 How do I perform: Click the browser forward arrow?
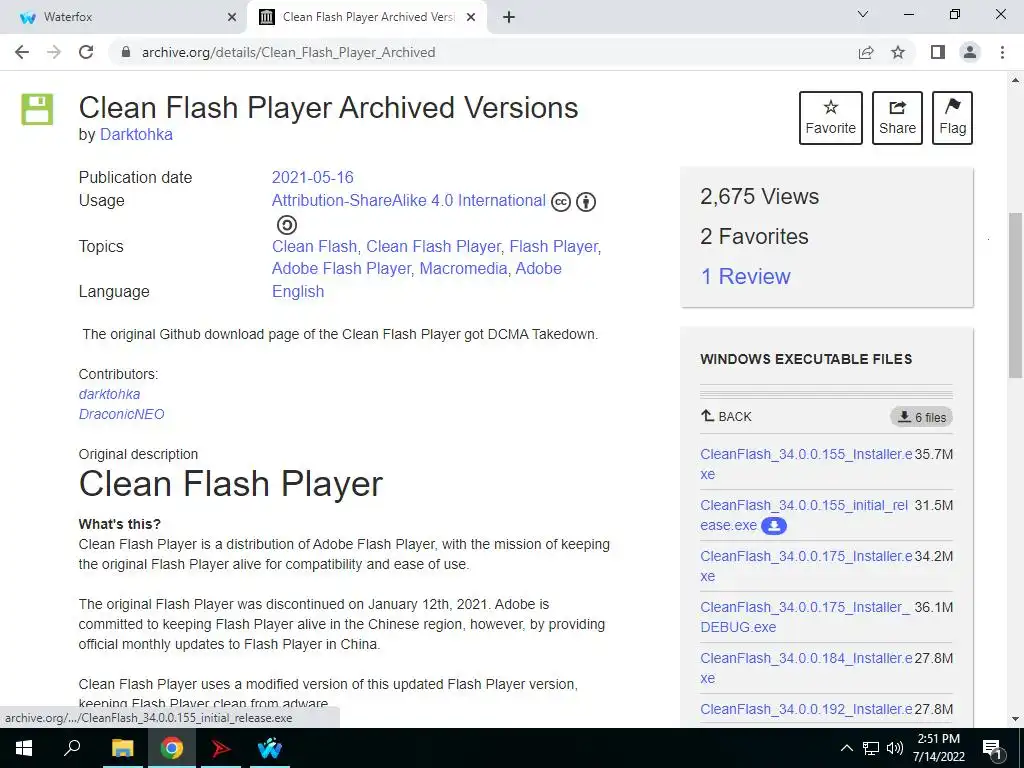(x=54, y=52)
